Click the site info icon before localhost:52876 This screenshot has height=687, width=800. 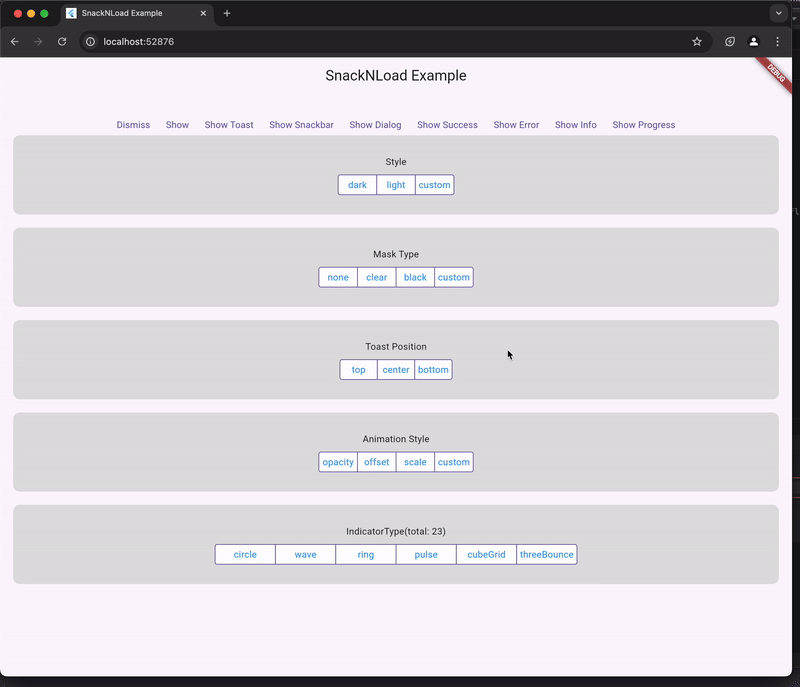pyautogui.click(x=90, y=42)
